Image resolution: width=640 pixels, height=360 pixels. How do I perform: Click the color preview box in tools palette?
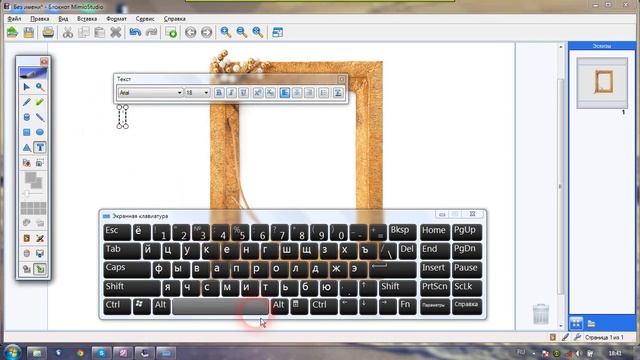pyautogui.click(x=33, y=180)
